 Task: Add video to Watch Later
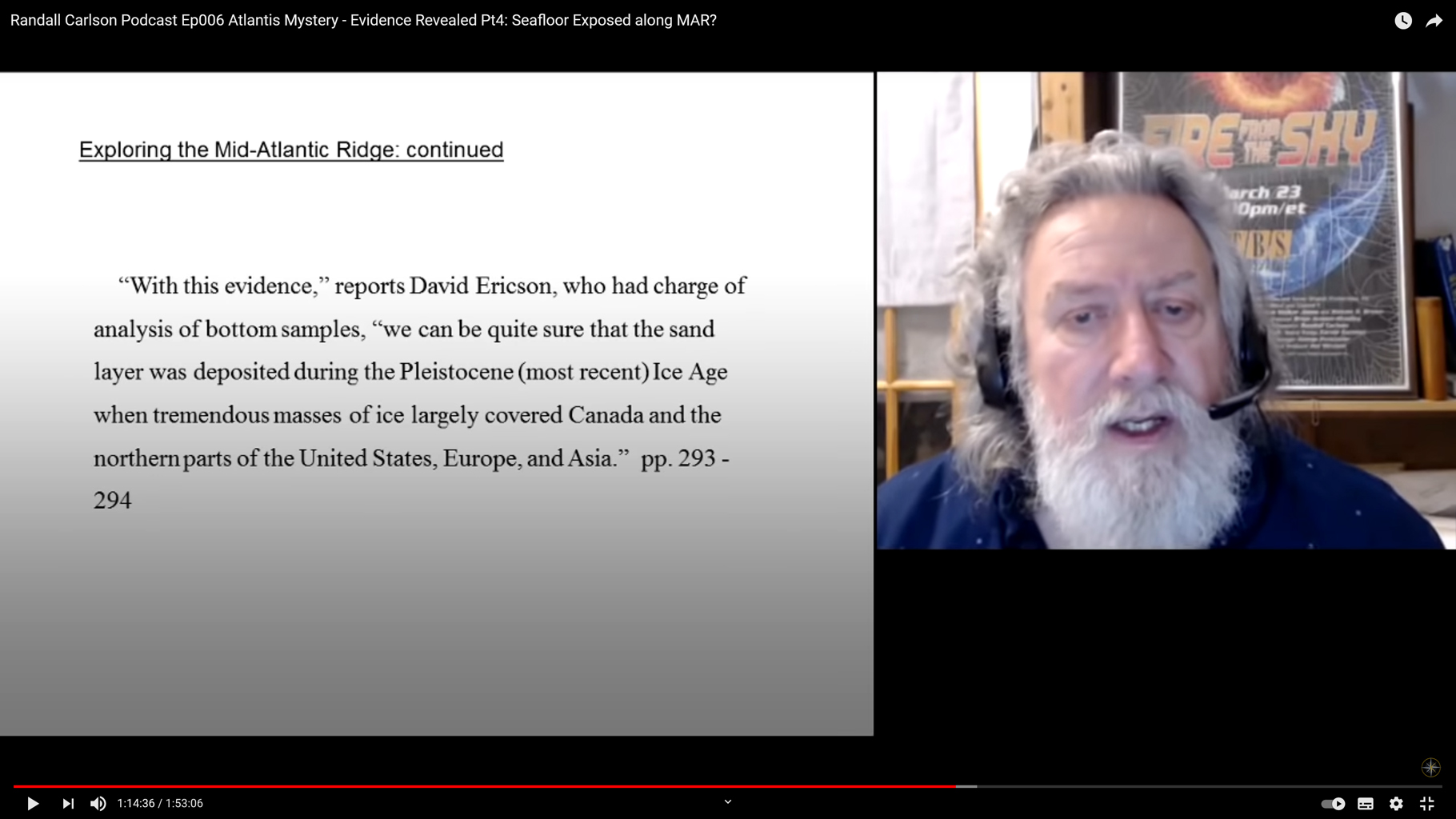click(1403, 21)
